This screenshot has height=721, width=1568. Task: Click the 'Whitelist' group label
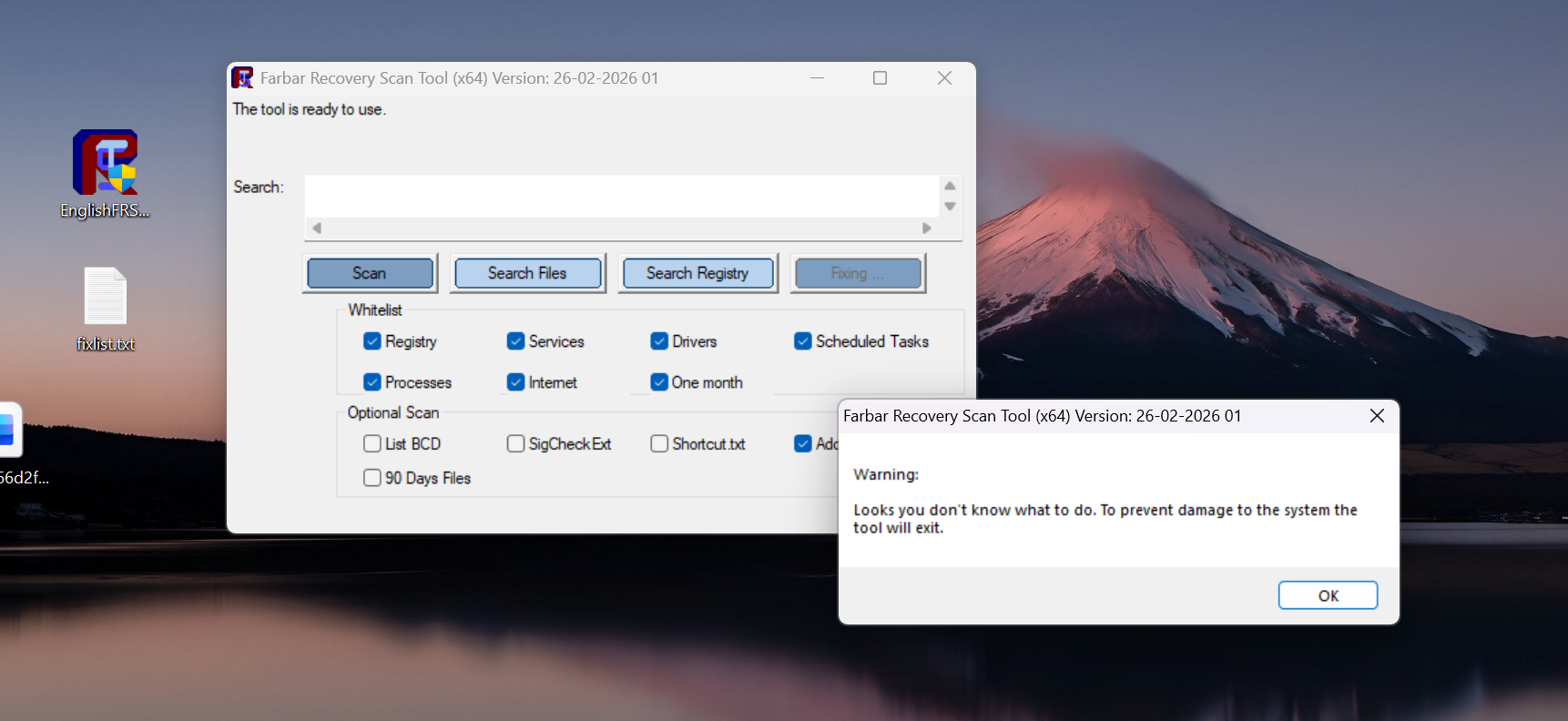point(375,310)
